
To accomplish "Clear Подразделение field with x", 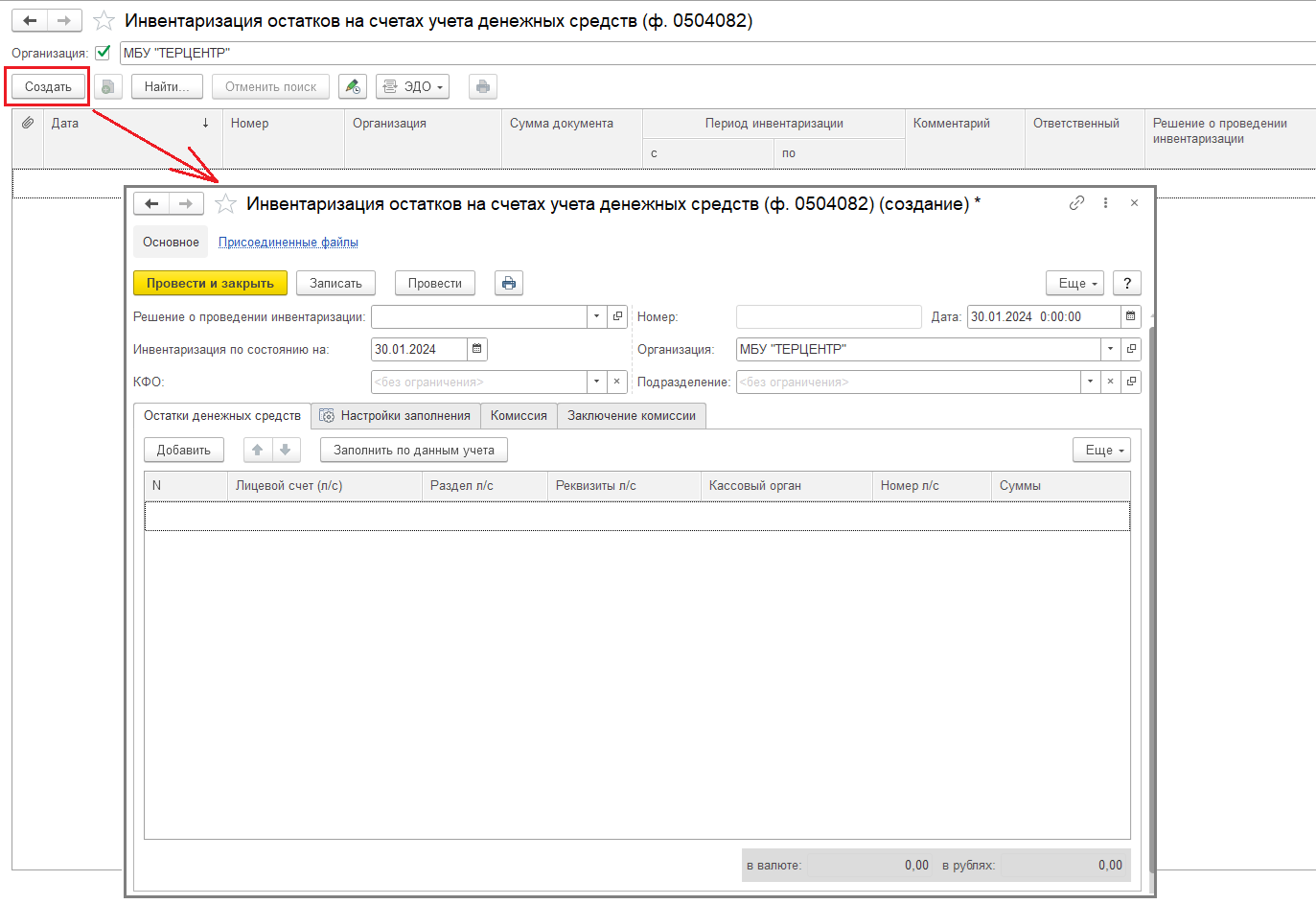I will (x=1110, y=382).
